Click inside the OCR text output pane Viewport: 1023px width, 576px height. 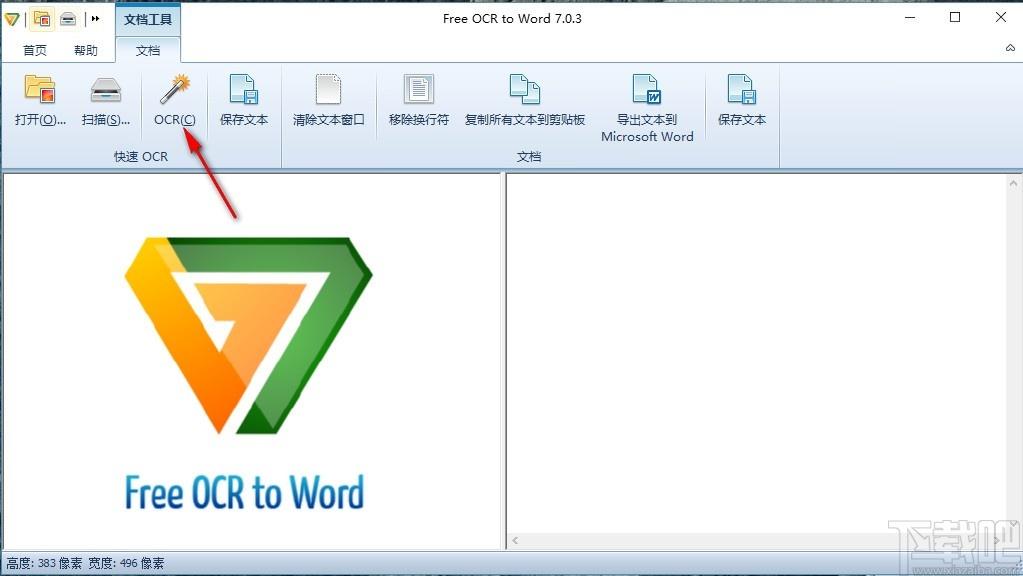click(757, 352)
